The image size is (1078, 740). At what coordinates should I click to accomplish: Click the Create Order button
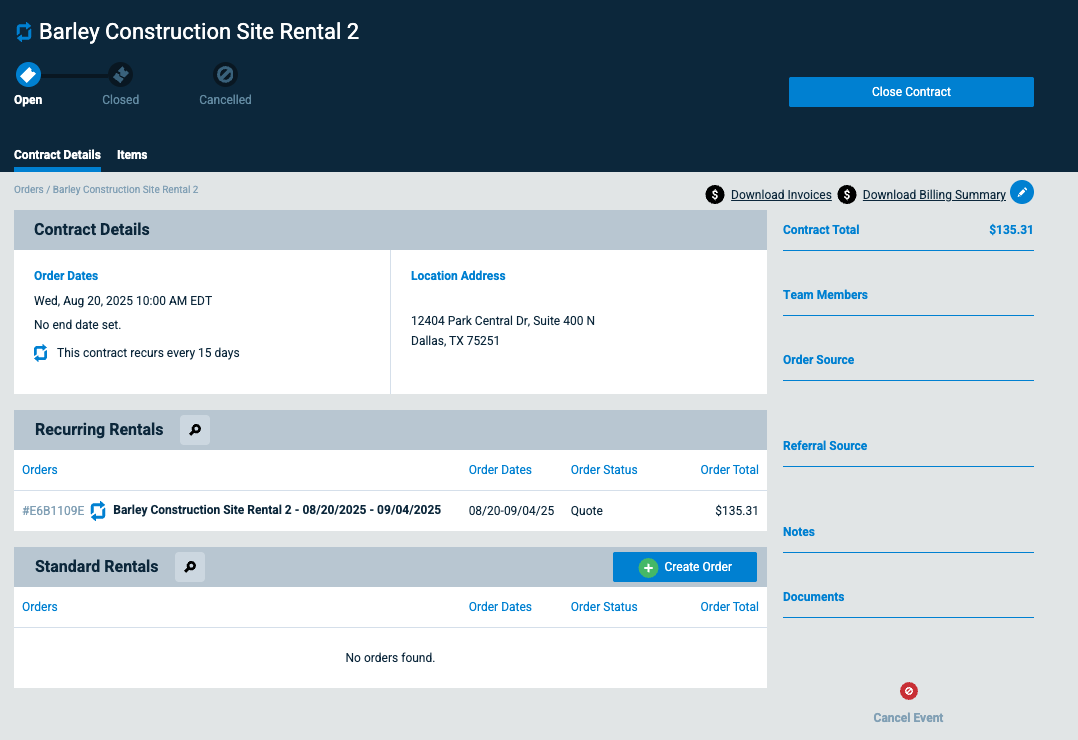click(x=685, y=567)
